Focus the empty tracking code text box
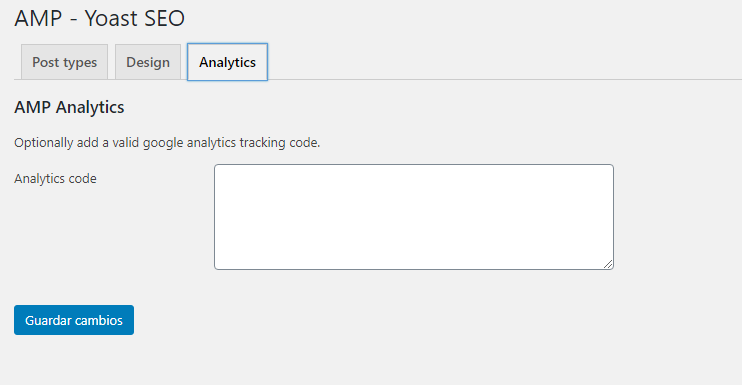Image resolution: width=742 pixels, height=385 pixels. point(414,217)
